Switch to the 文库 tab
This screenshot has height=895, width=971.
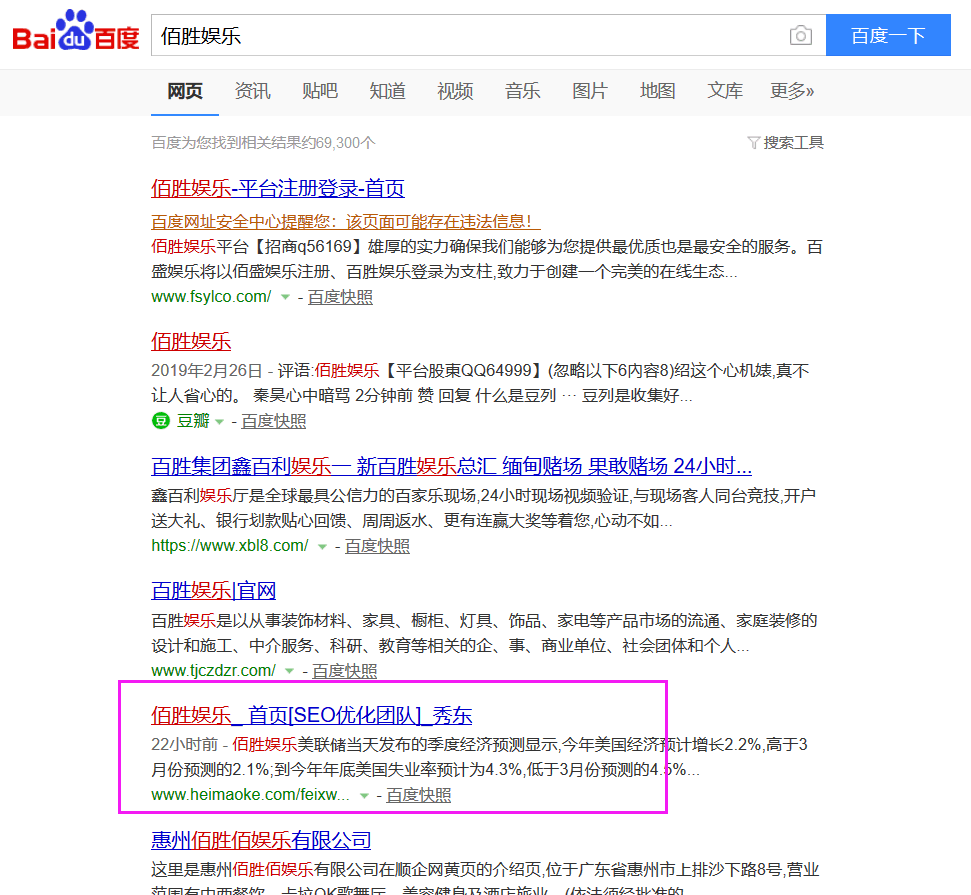pos(725,92)
